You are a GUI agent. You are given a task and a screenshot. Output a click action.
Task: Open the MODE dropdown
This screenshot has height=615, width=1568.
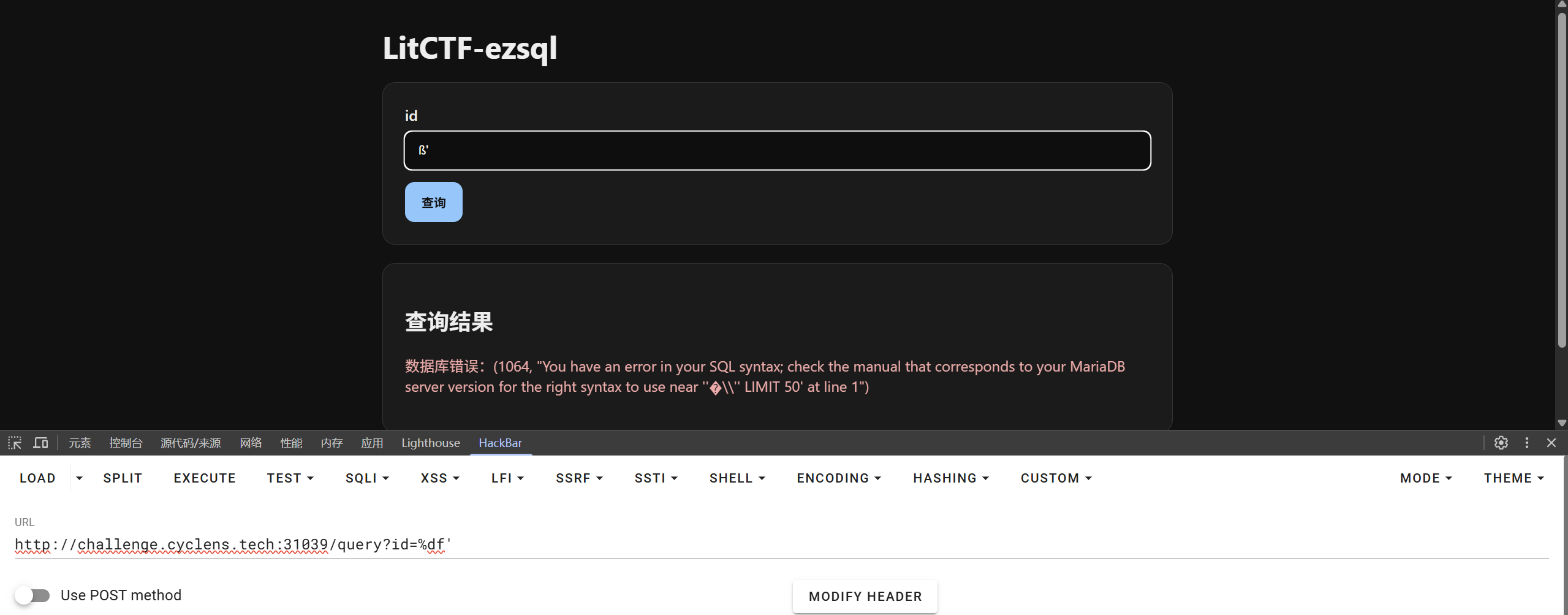[1426, 478]
